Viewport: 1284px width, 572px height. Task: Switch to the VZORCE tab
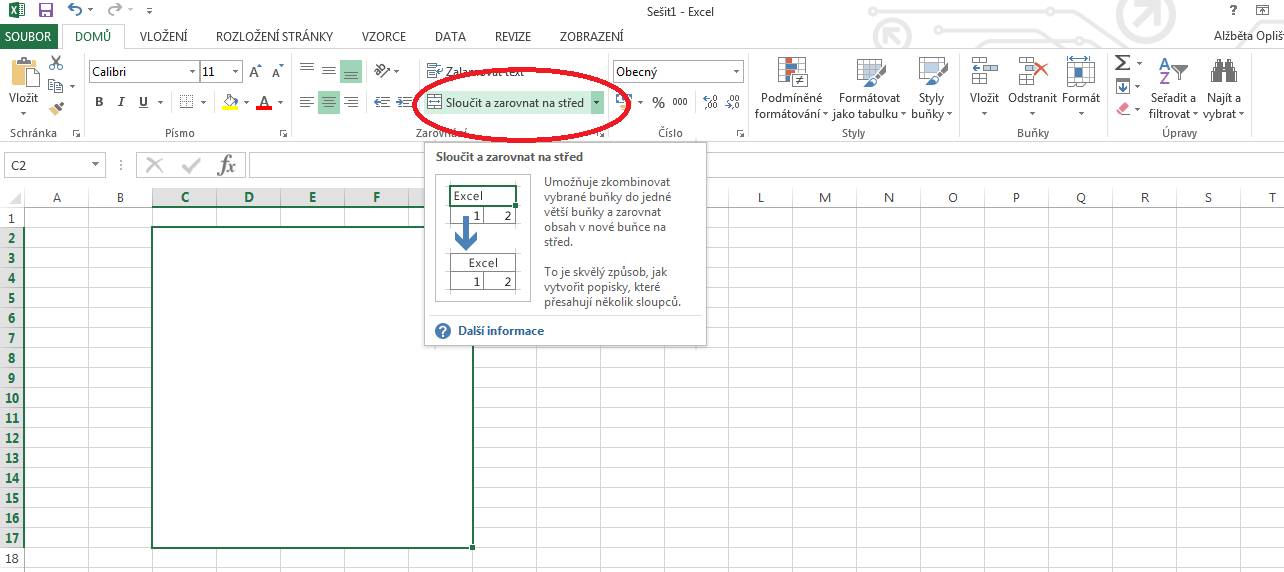(x=383, y=36)
